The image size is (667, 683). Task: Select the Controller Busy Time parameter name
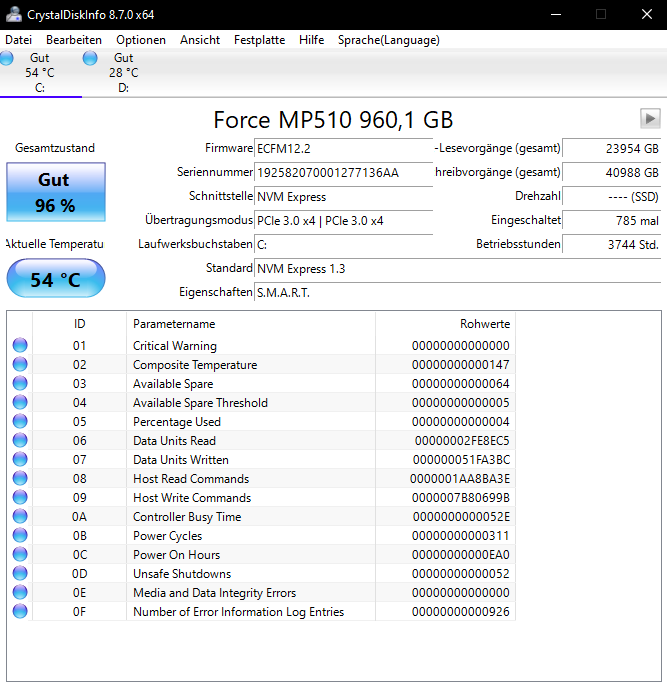(x=187, y=517)
